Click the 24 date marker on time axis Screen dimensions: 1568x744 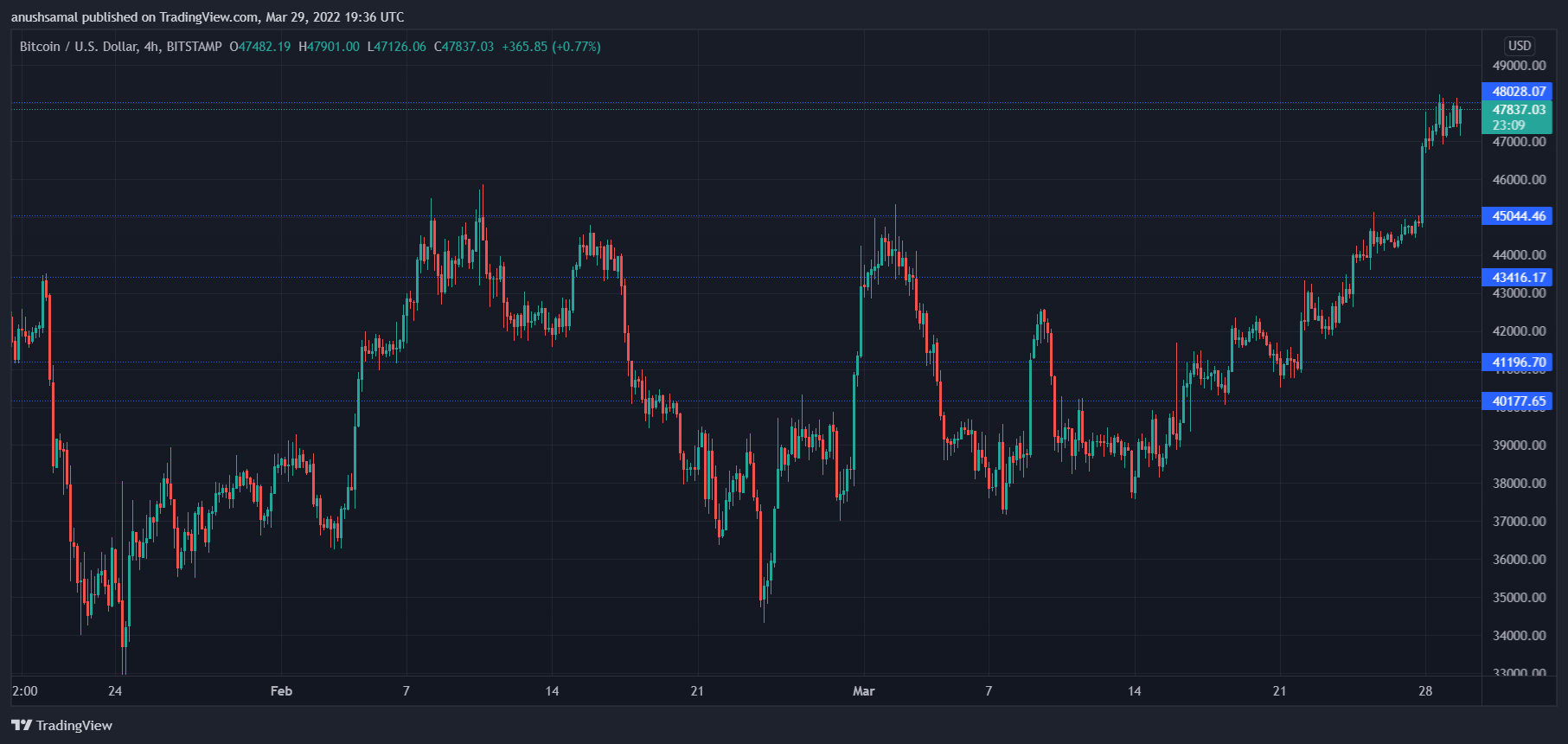coord(115,691)
